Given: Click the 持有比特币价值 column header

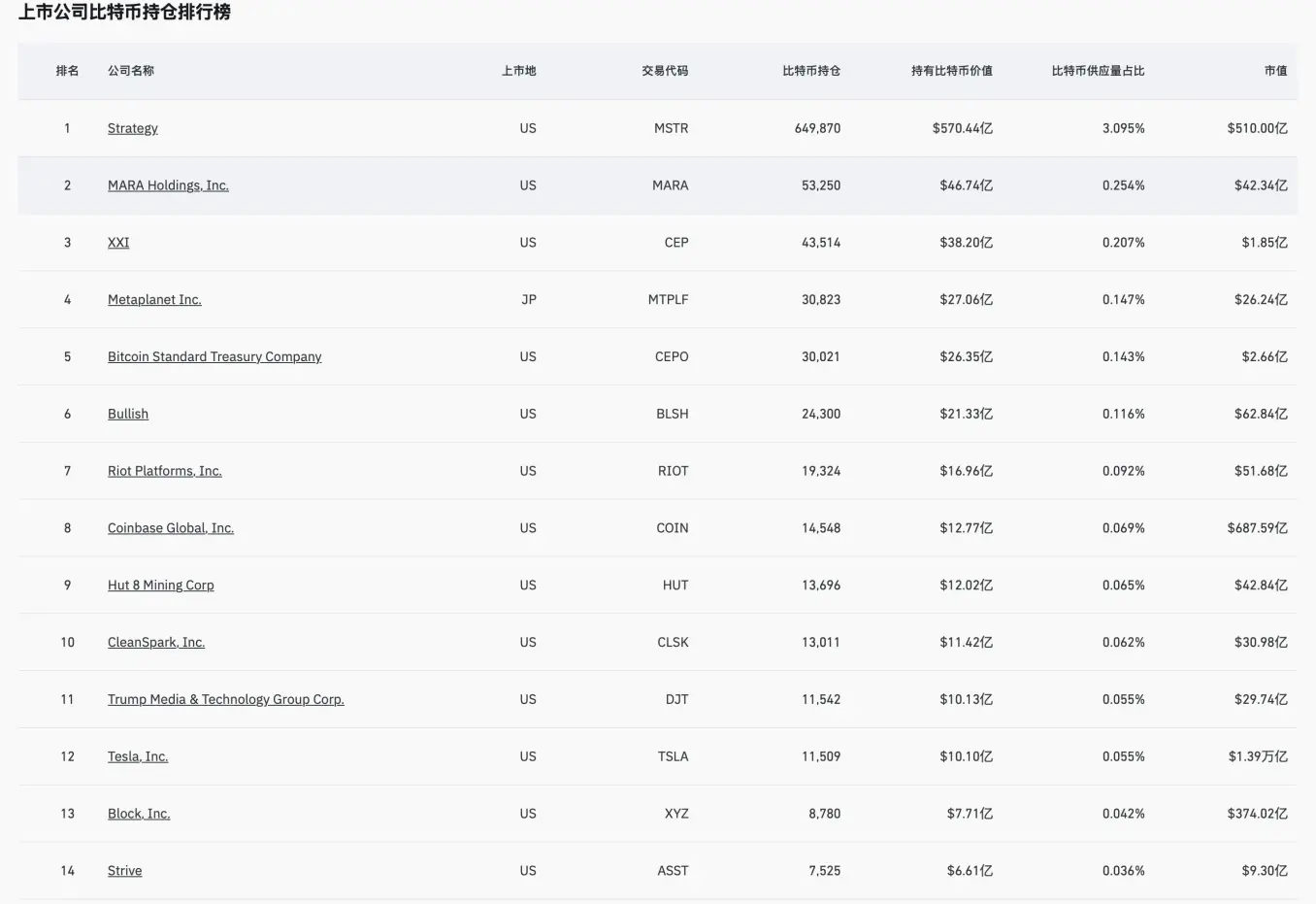Looking at the screenshot, I should pyautogui.click(x=952, y=71).
